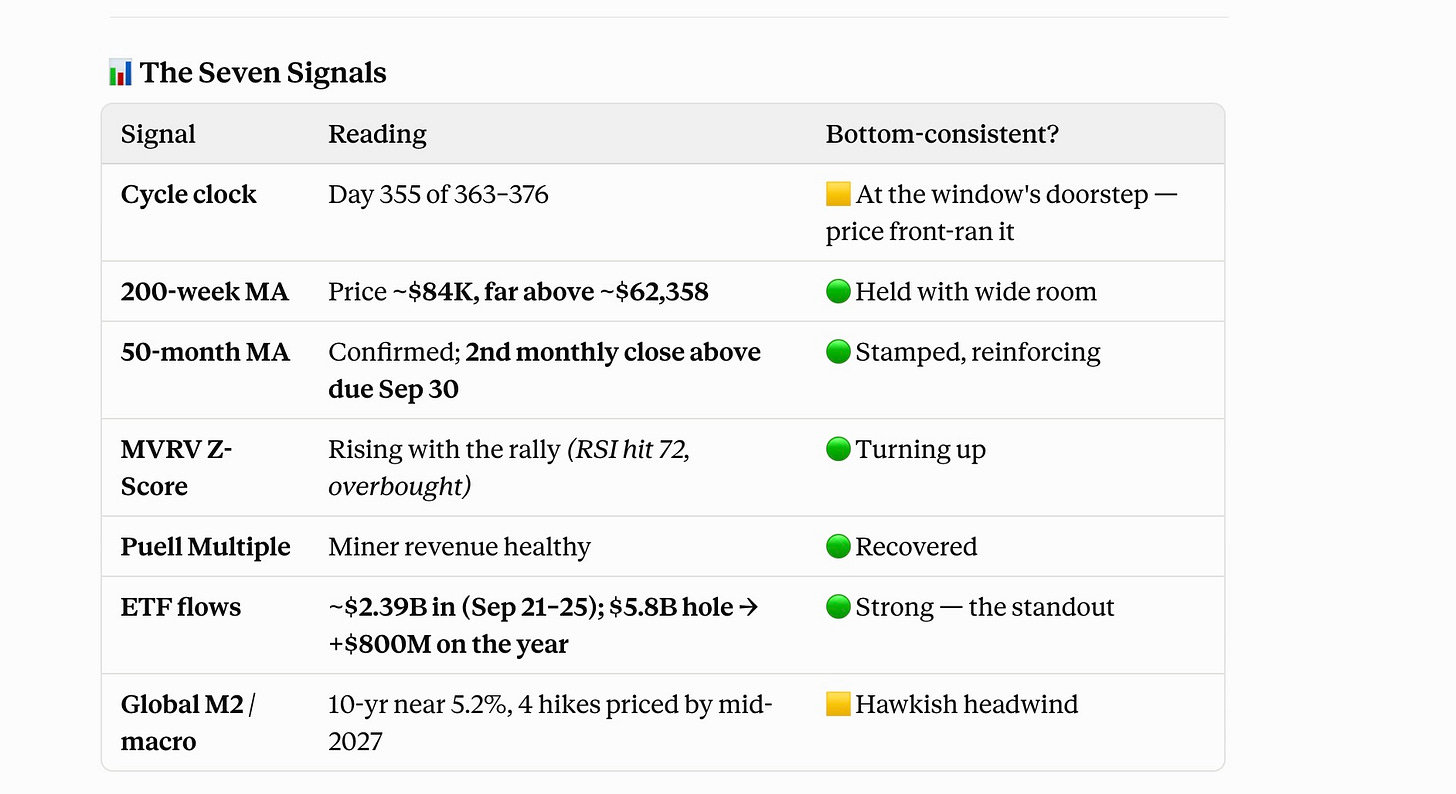
Task: Click the Bottom-consistent? column header
Action: click(x=942, y=134)
